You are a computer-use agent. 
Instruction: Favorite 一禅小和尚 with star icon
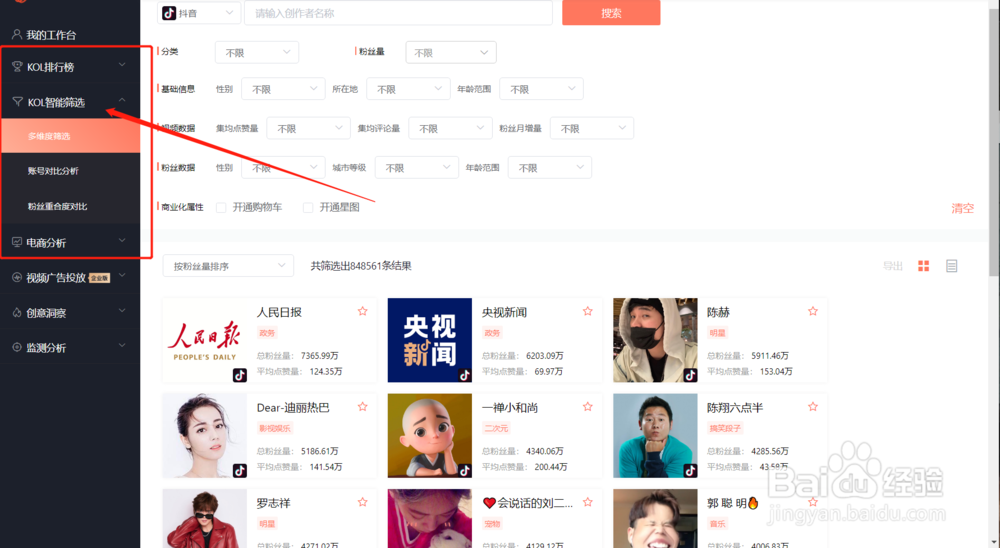click(x=587, y=406)
